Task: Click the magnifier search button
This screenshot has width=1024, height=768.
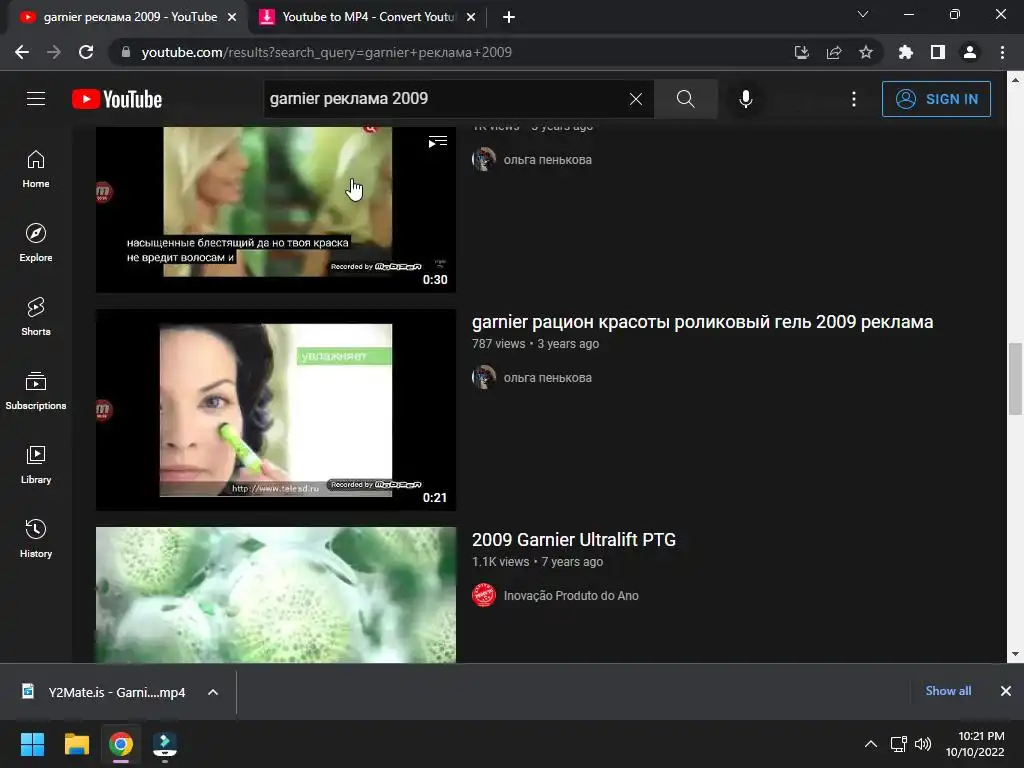Action: [685, 99]
